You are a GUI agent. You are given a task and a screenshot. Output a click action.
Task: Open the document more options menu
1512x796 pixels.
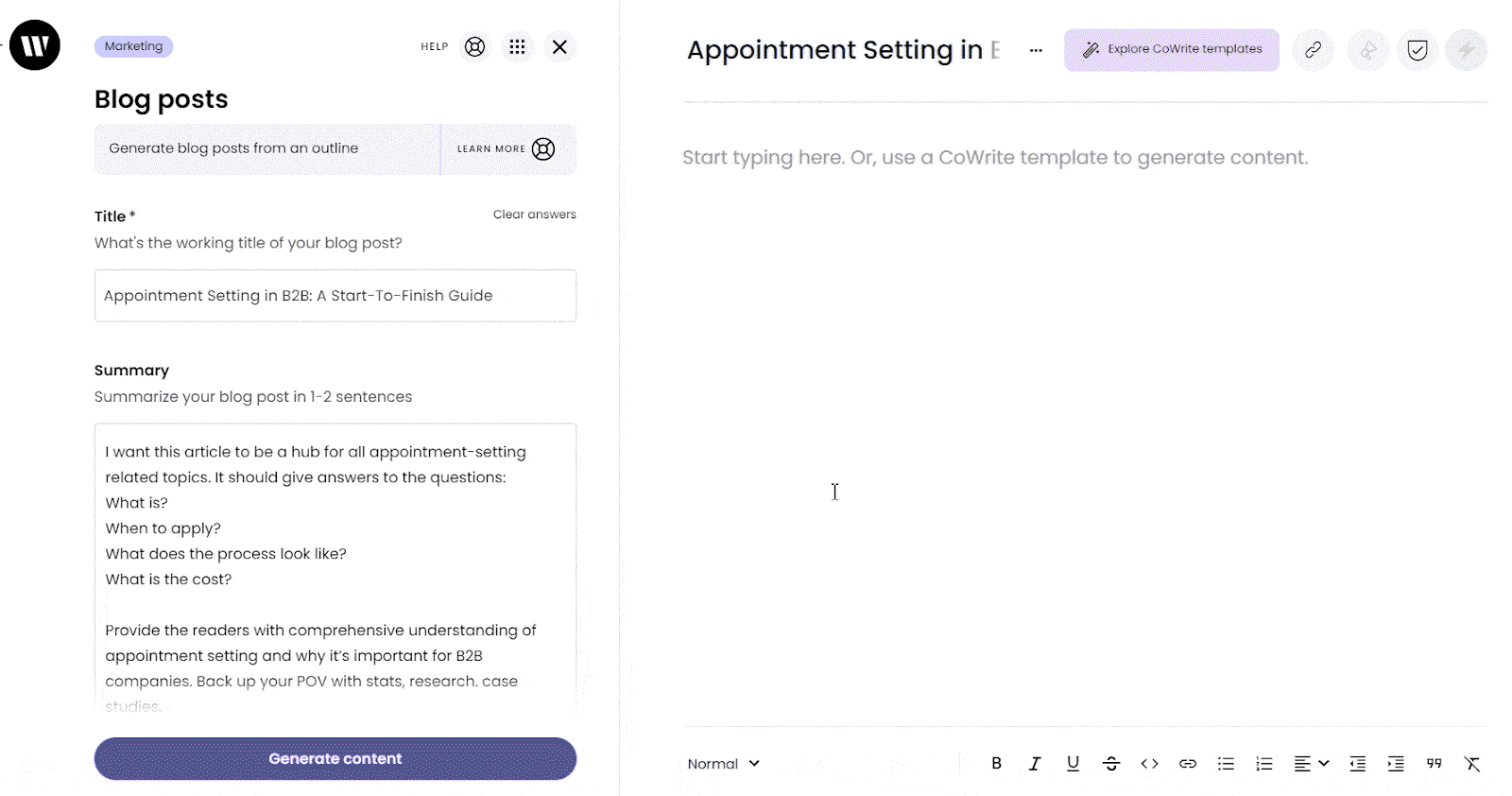1036,50
